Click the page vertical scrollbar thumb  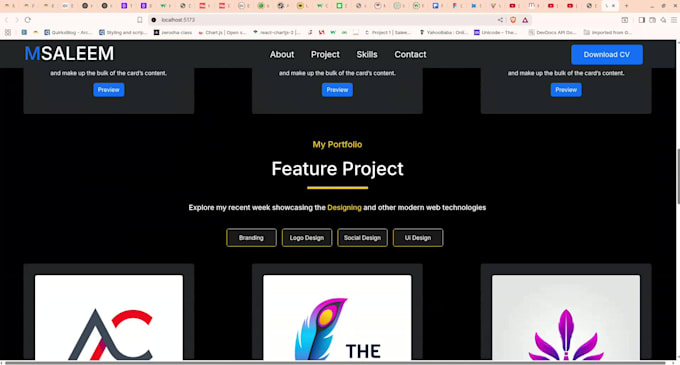(678, 176)
